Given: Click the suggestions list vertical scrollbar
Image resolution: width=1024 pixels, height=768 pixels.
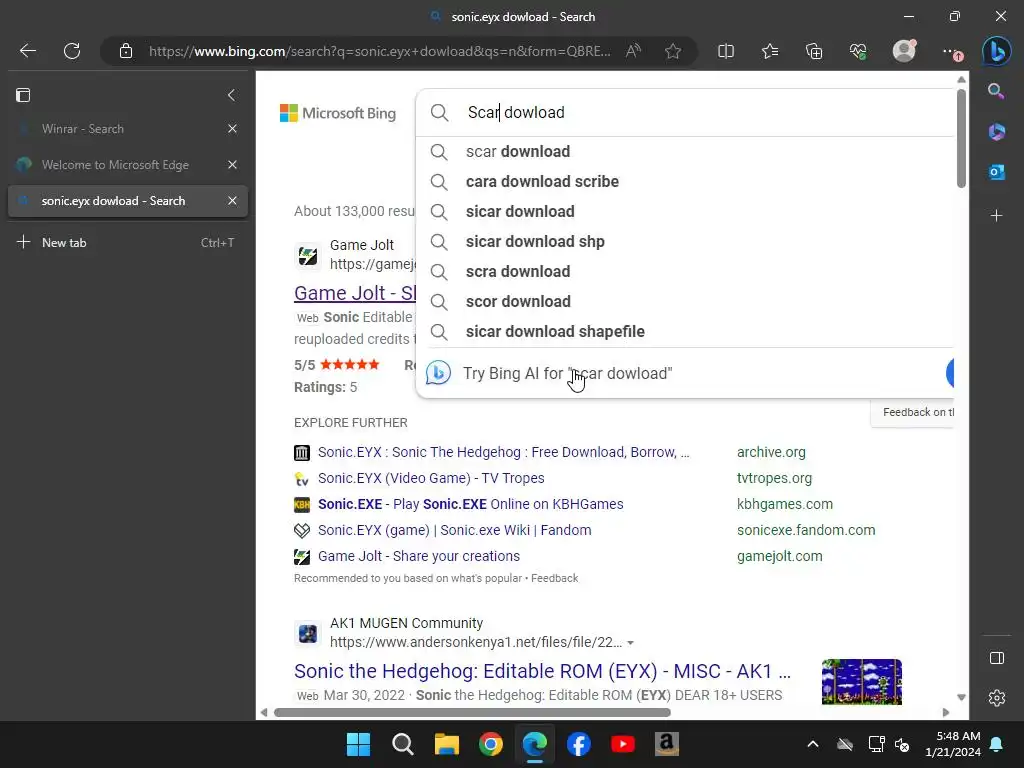Looking at the screenshot, I should pos(961,138).
